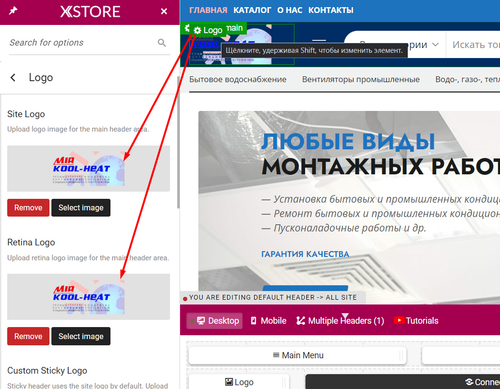Click the Connect block in header builder

403,382
